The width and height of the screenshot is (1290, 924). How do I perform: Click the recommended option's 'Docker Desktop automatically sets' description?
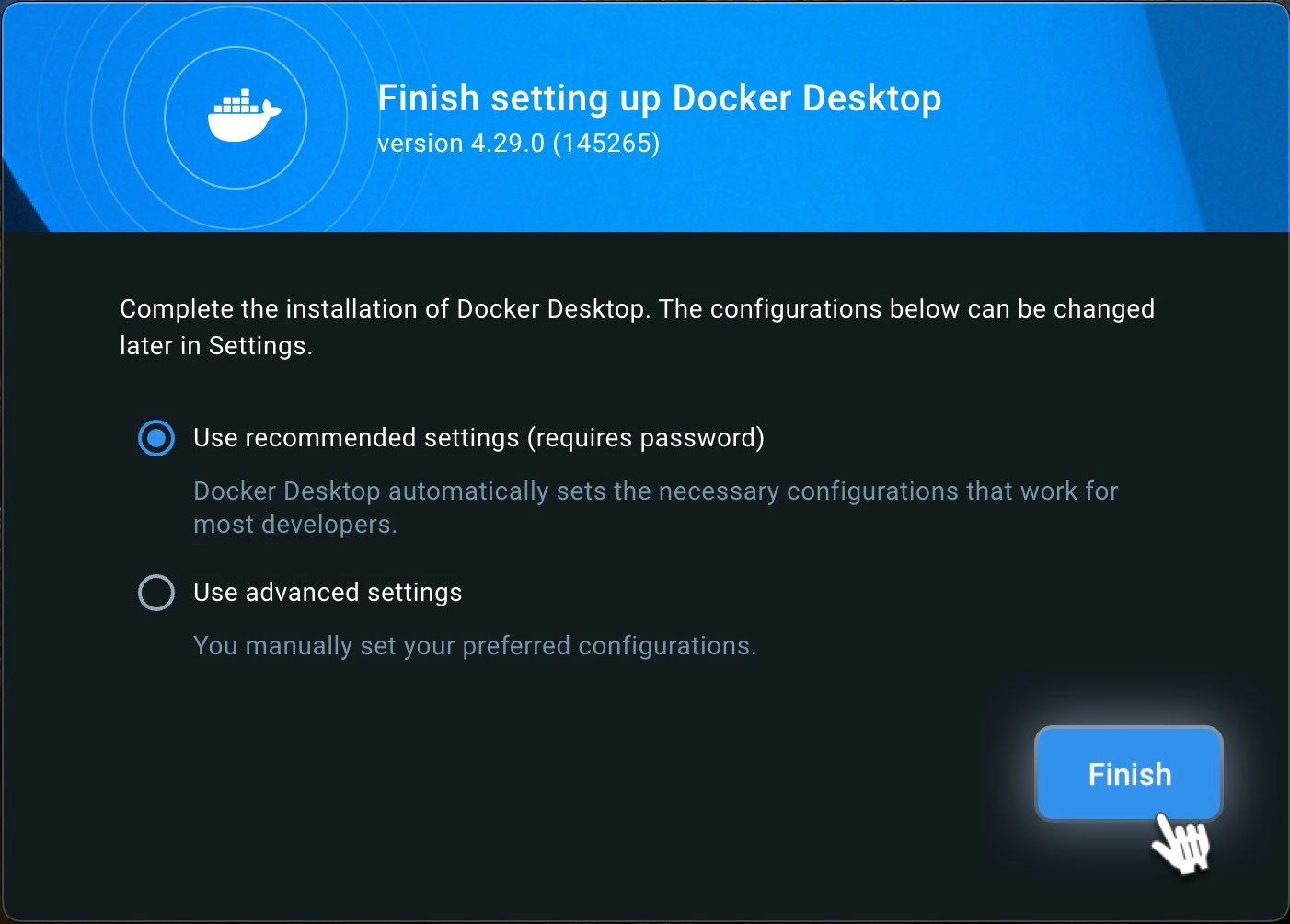pyautogui.click(x=655, y=491)
